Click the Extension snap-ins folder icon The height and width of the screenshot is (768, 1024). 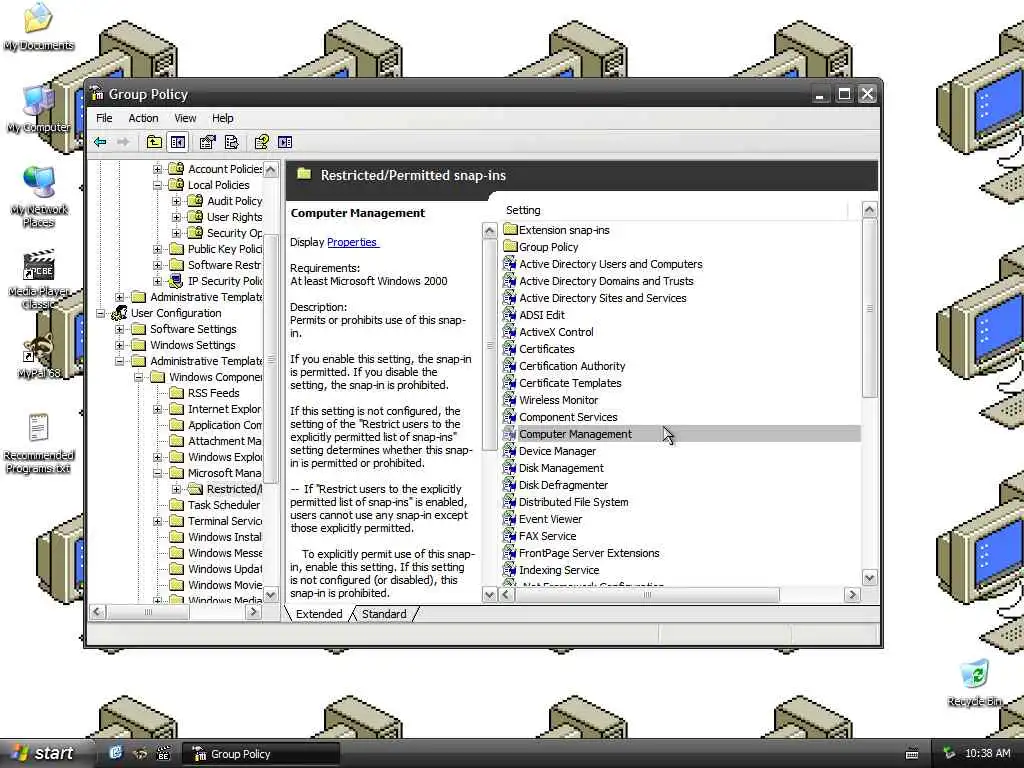pyautogui.click(x=510, y=230)
